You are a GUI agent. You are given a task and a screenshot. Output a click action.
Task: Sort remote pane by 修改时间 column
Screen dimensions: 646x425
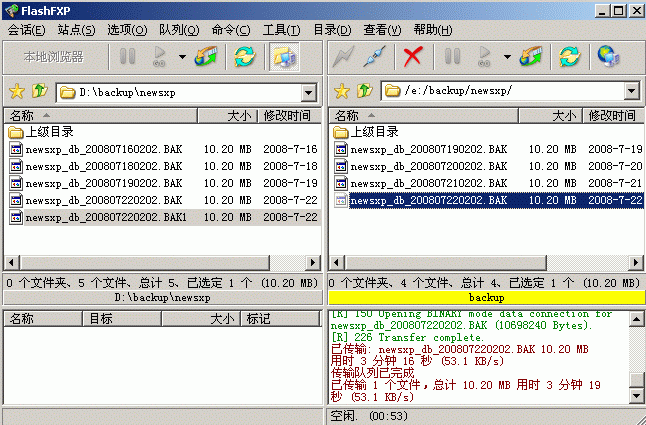pyautogui.click(x=613, y=116)
